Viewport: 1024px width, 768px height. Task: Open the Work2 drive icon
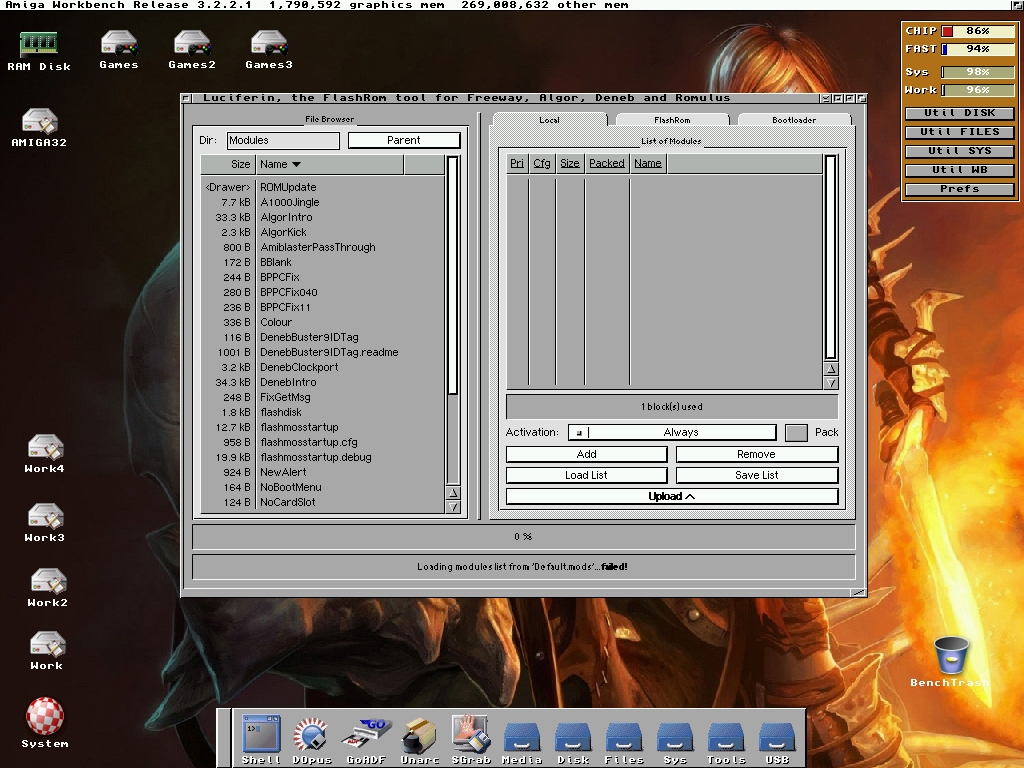click(47, 588)
